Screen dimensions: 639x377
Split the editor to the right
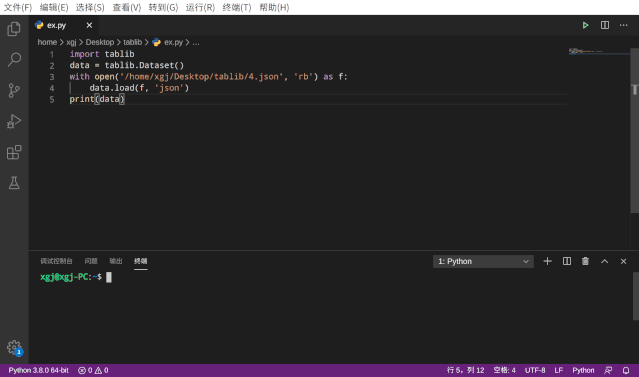(x=605, y=25)
